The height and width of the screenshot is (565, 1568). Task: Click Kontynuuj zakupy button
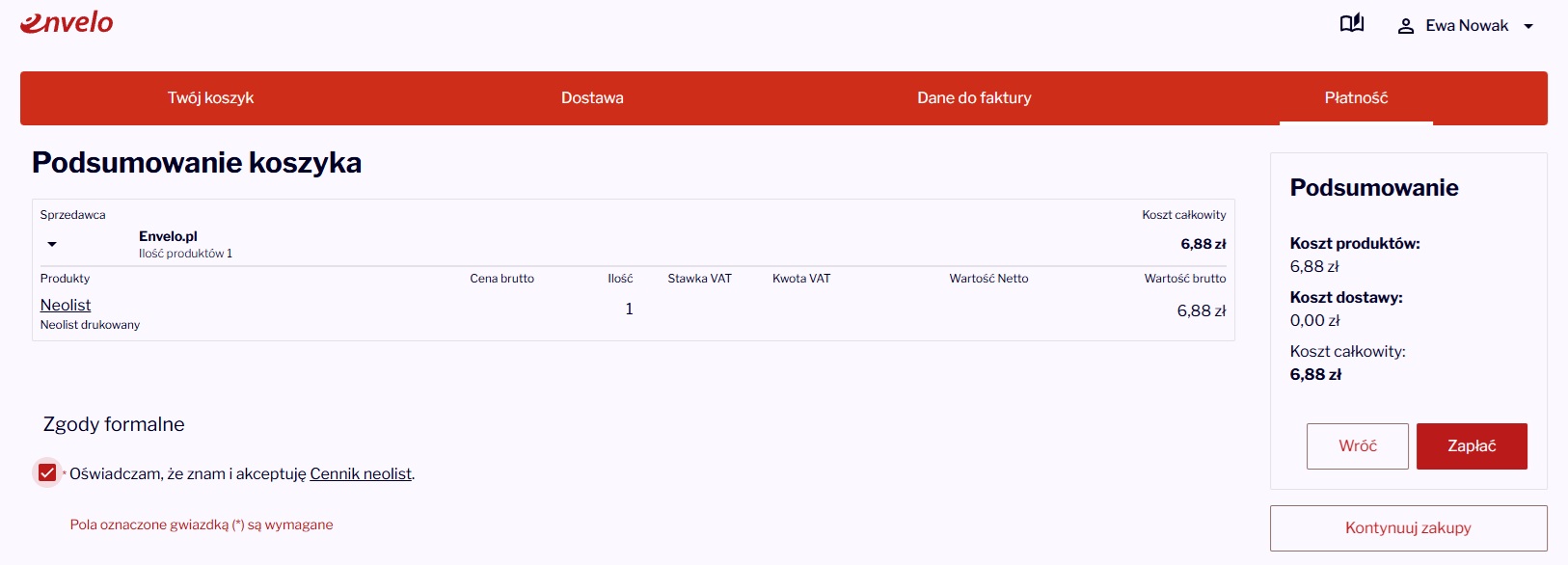1408,528
